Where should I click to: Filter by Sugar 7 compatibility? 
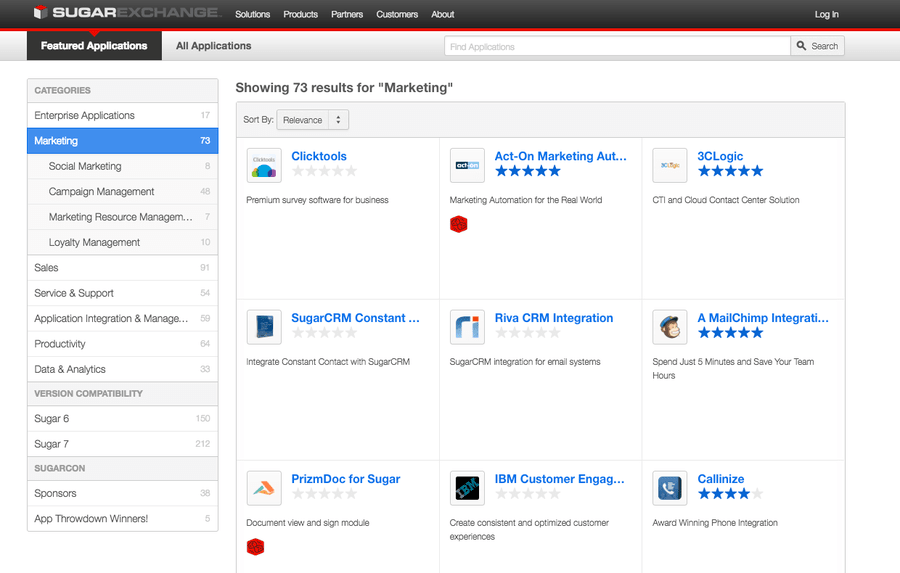(123, 444)
